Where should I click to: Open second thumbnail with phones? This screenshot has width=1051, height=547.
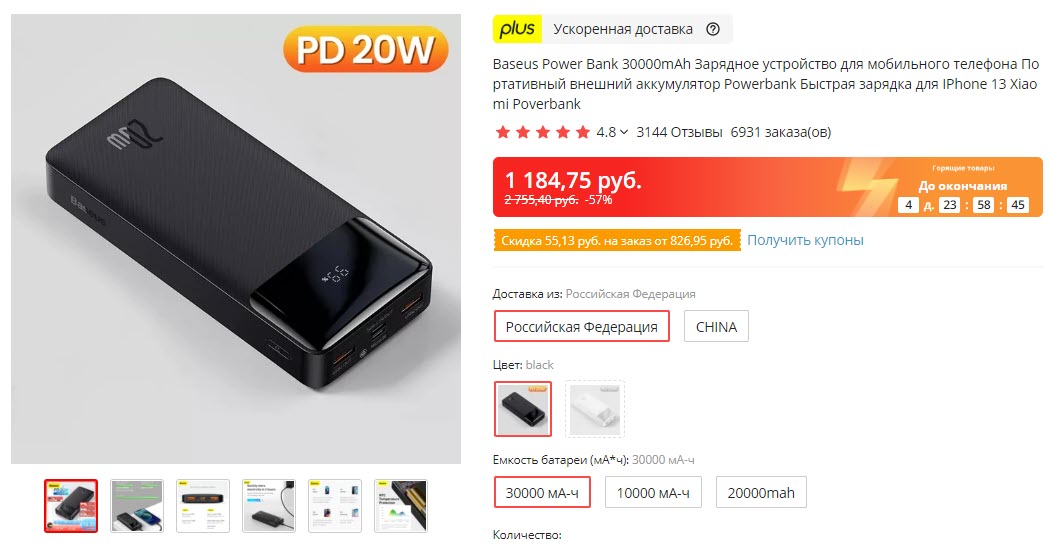137,506
